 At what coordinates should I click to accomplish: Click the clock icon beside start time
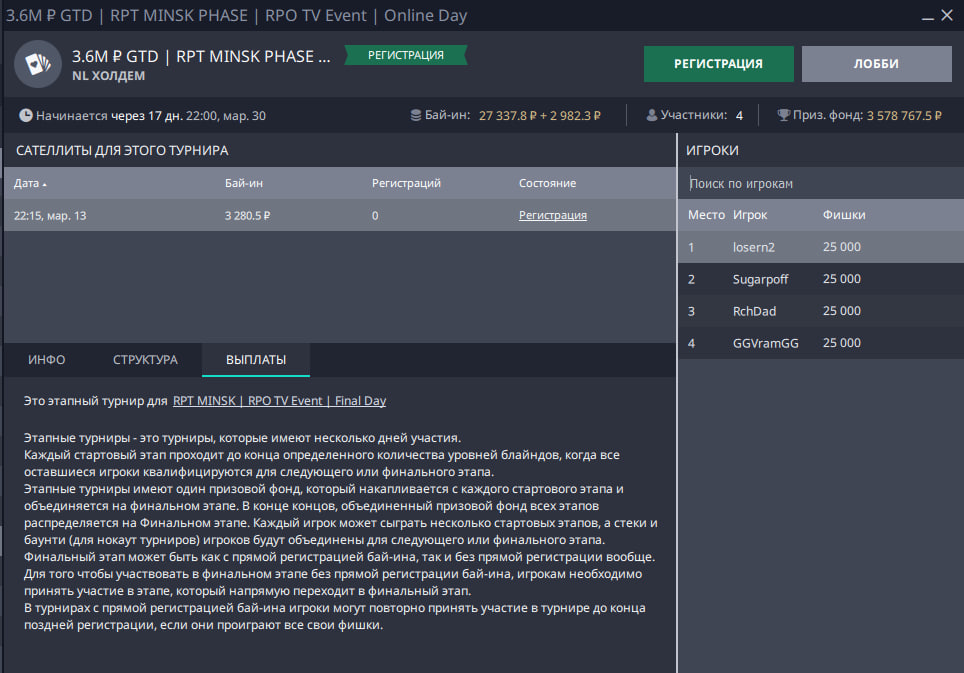[25, 115]
